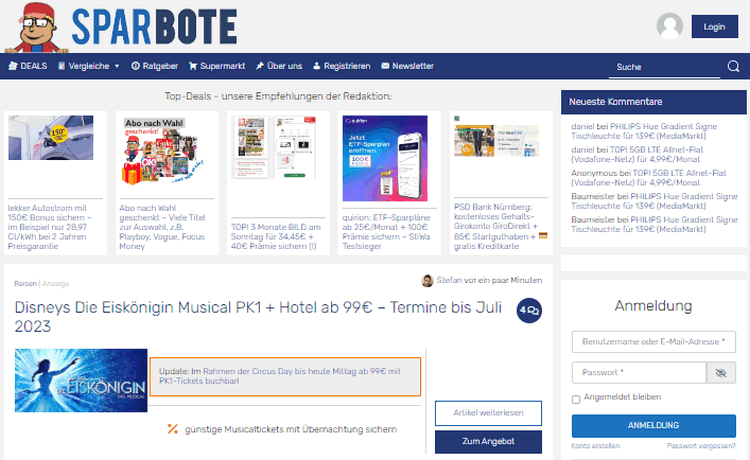
Task: Open Anonymous comment on 5GB LTE Allnet-Flat
Action: pyautogui.click(x=649, y=178)
